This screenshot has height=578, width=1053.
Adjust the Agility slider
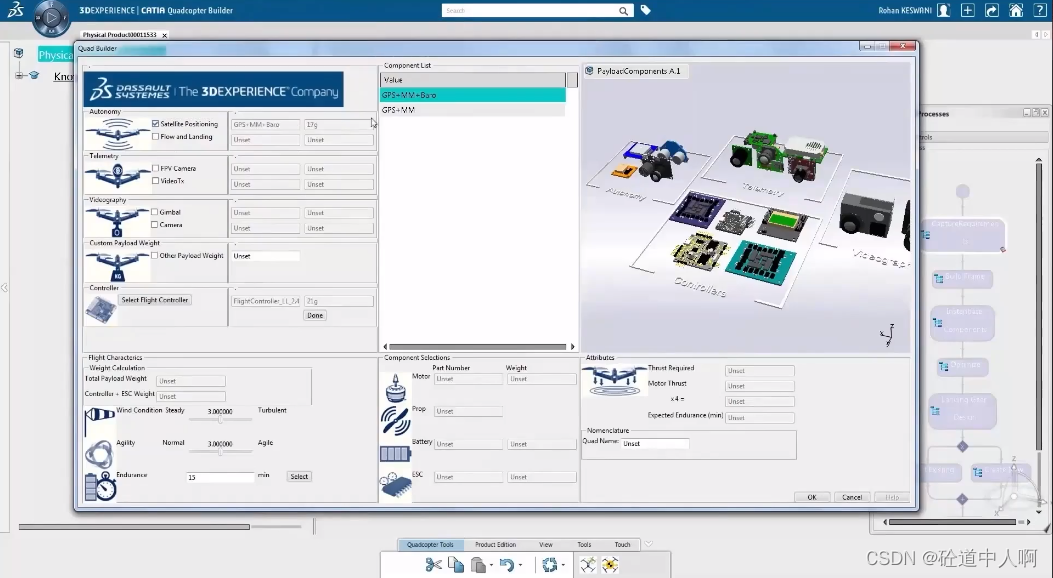pyautogui.click(x=220, y=452)
